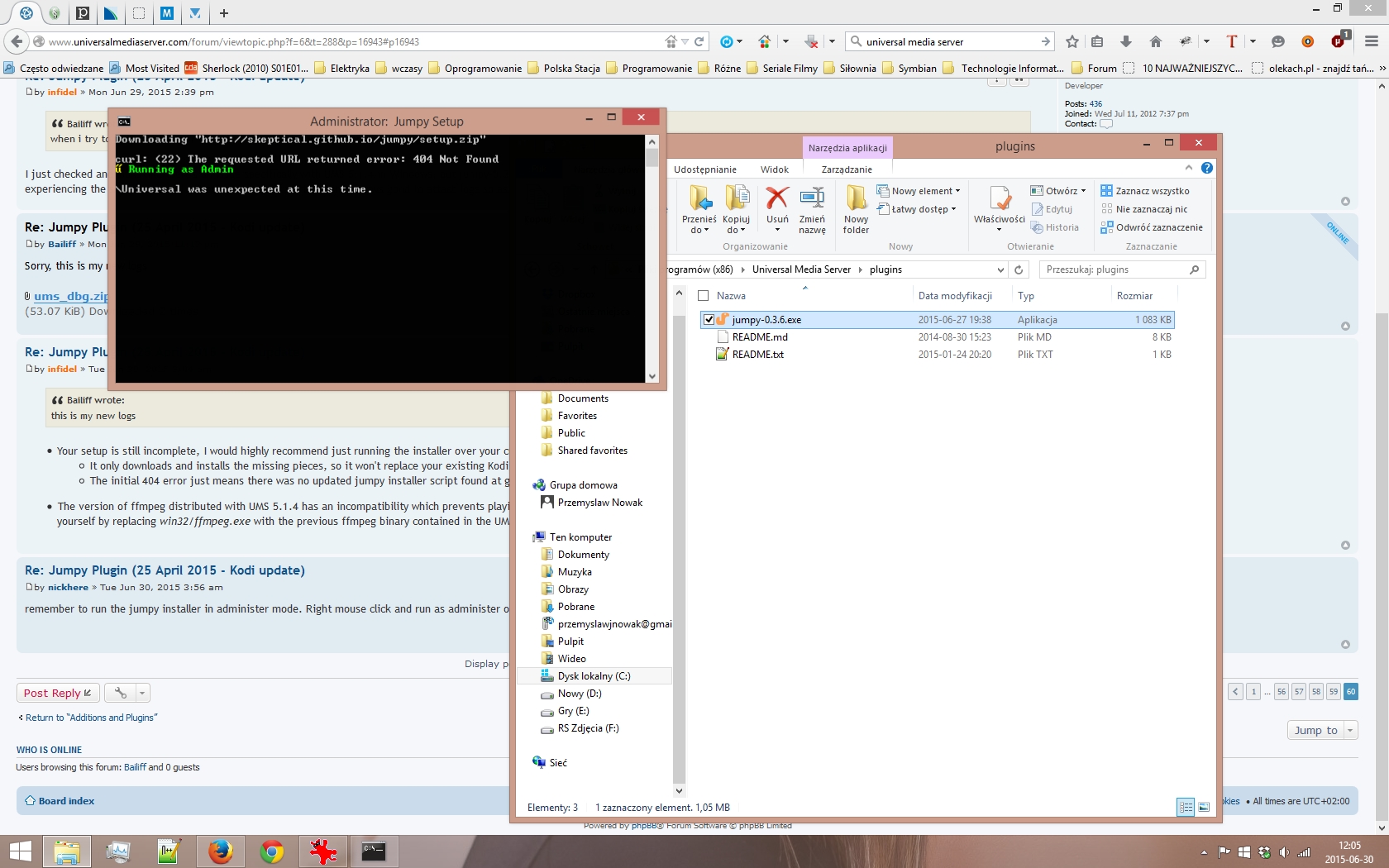The width and height of the screenshot is (1389, 868).
Task: Open the Udostępnianie ribbon tab
Action: [x=705, y=169]
